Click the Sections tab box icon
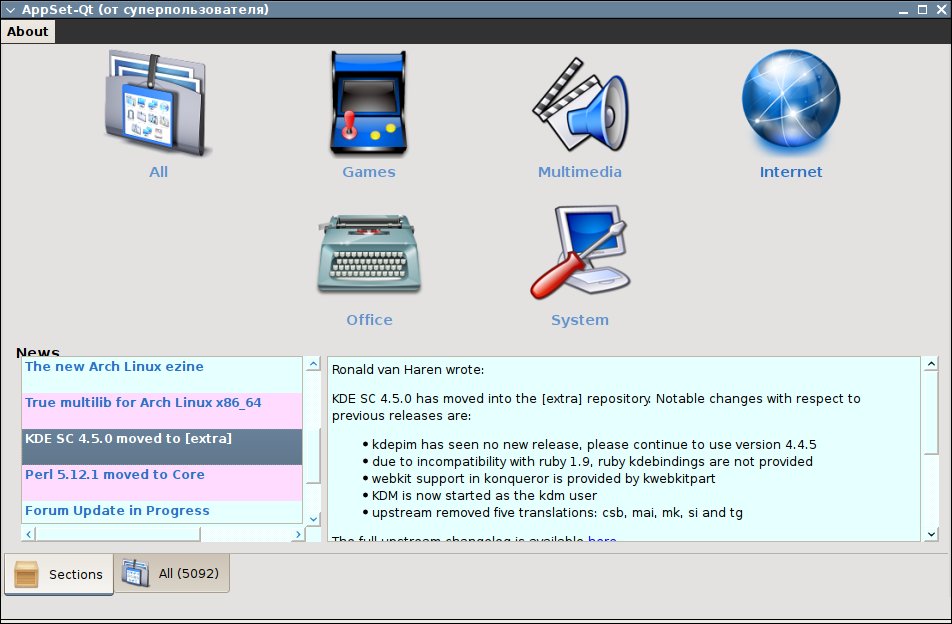This screenshot has height=624, width=952. tap(26, 574)
